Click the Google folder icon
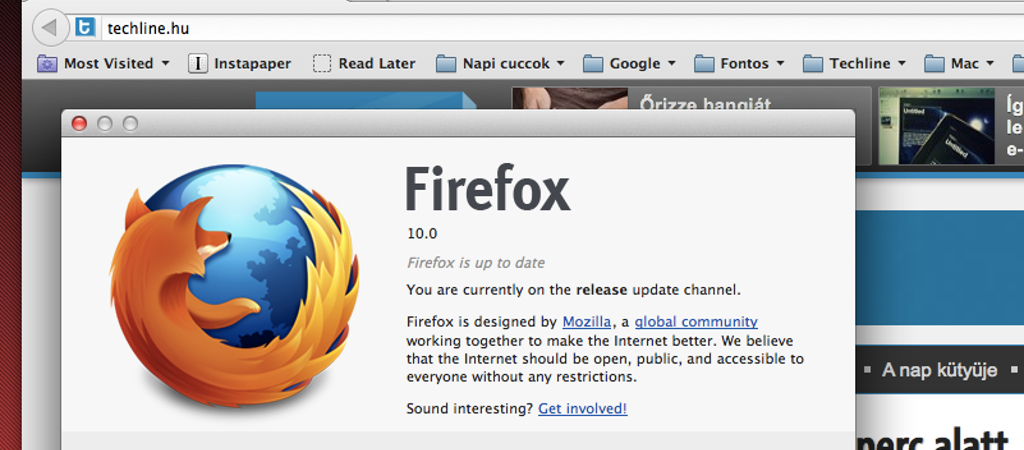 click(x=592, y=63)
